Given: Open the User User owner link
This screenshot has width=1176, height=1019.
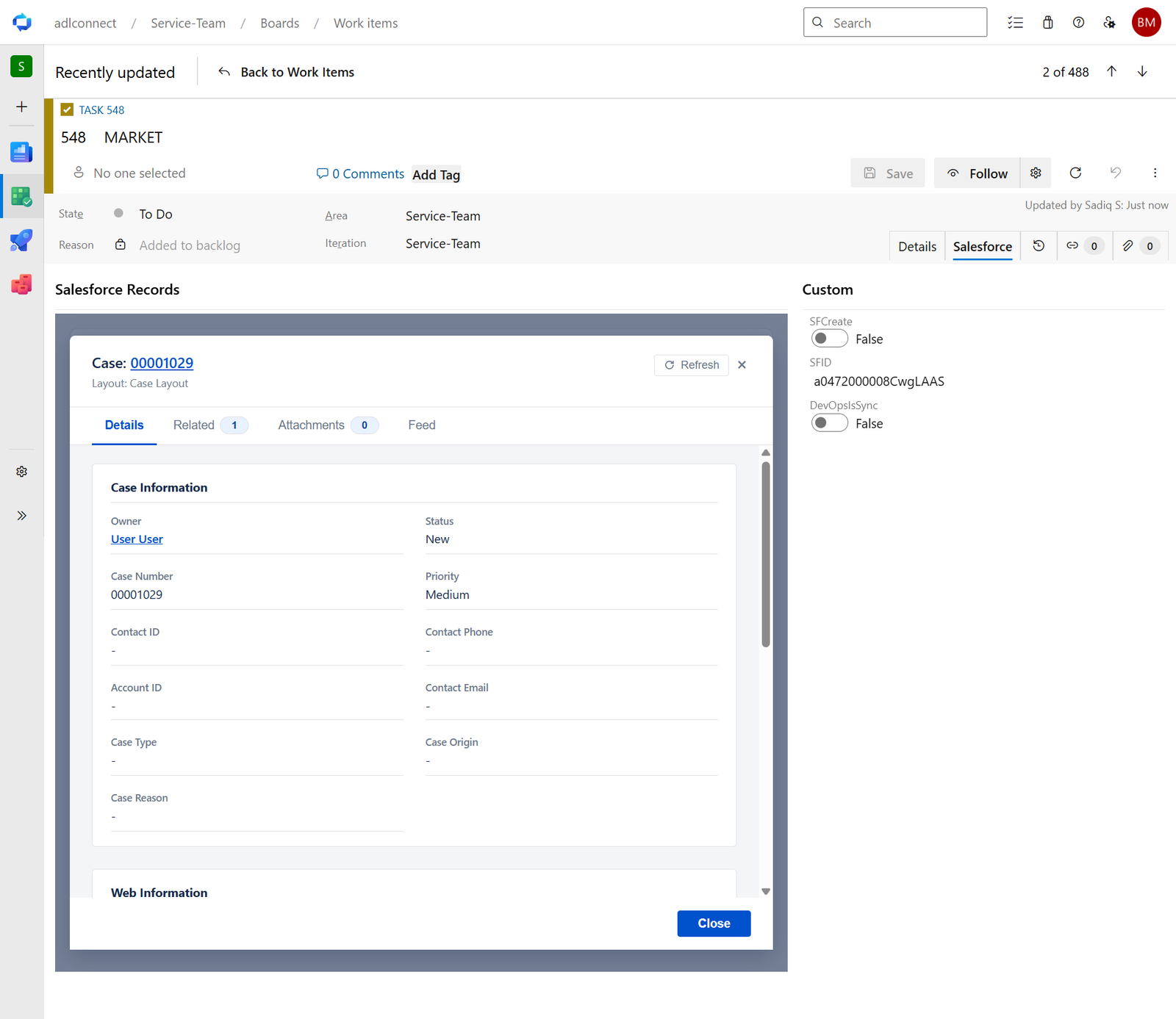Looking at the screenshot, I should (x=137, y=539).
